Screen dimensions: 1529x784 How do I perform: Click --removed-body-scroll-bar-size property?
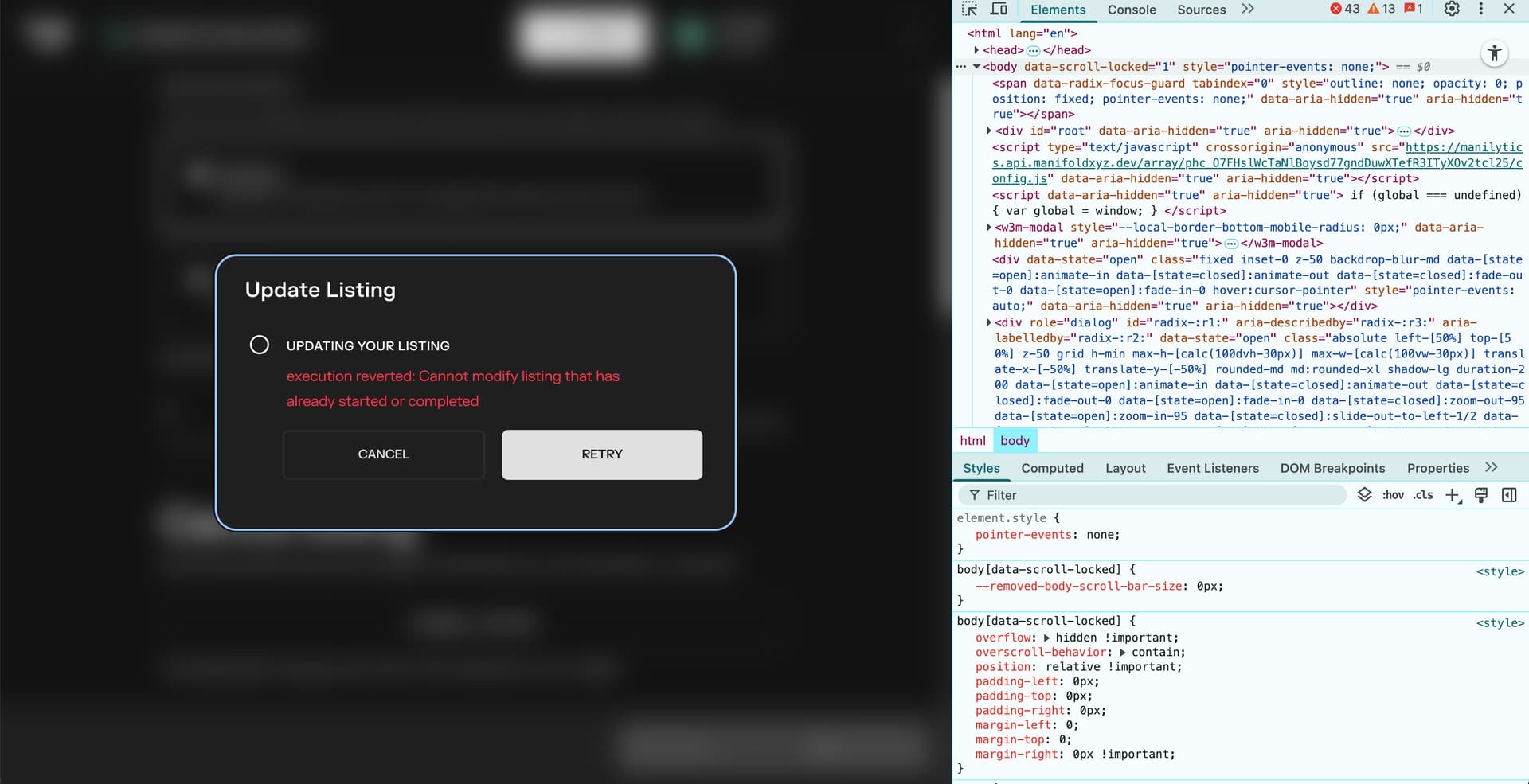(x=1079, y=587)
